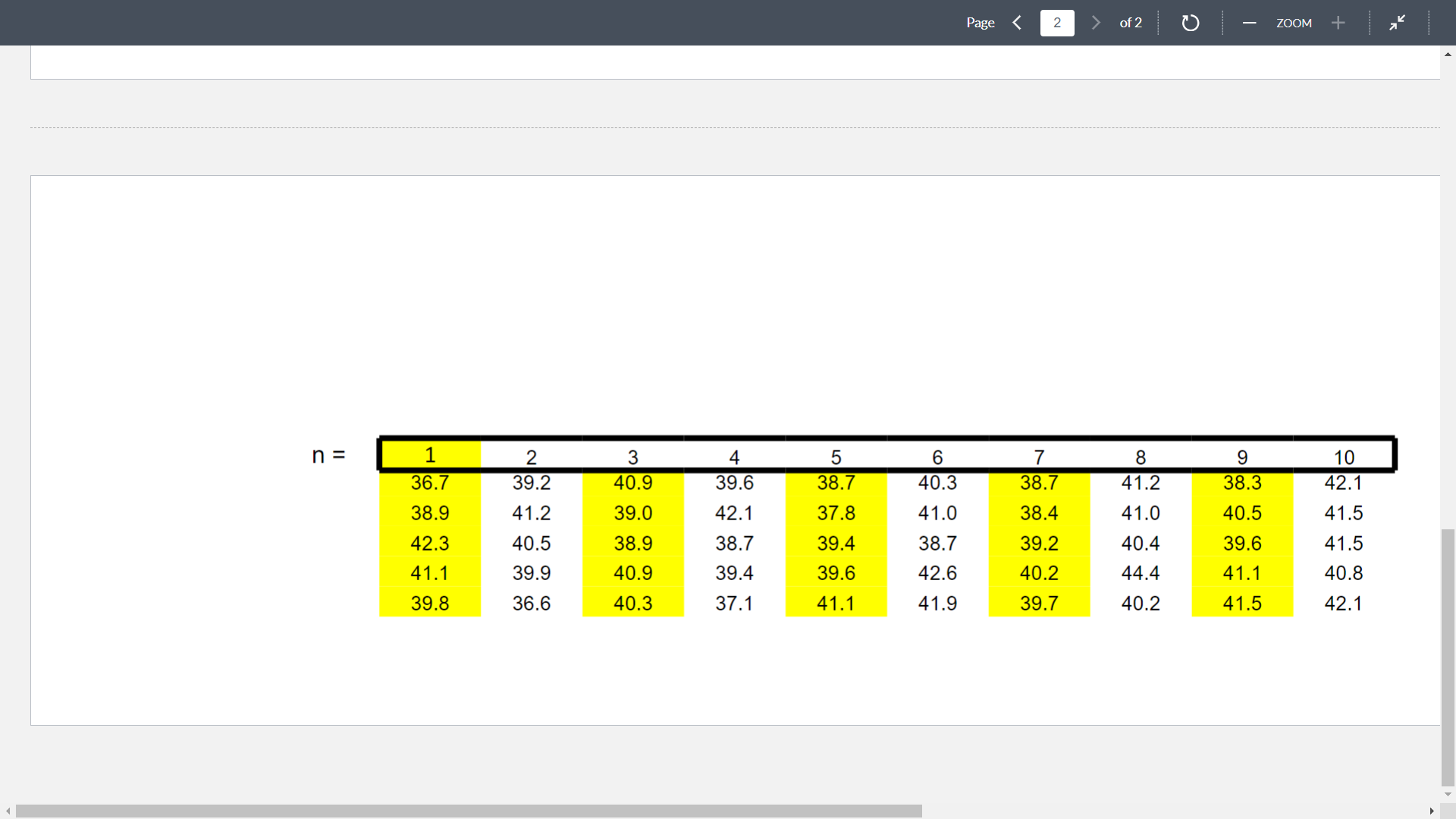Image resolution: width=1456 pixels, height=819 pixels.
Task: Click the vertical scrollbar thumb
Action: click(1448, 657)
